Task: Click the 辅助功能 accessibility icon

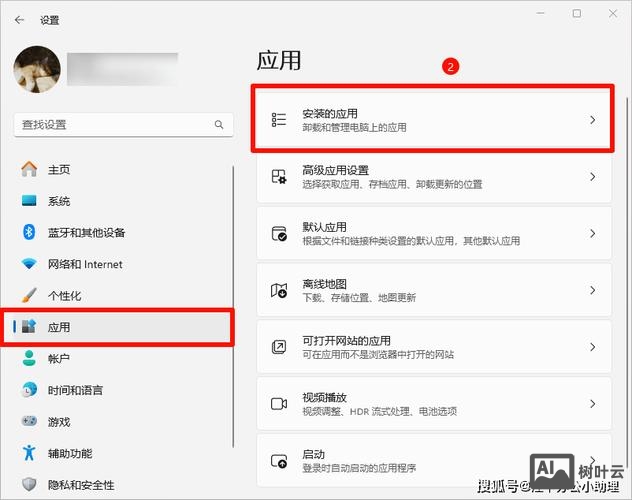Action: [29, 453]
